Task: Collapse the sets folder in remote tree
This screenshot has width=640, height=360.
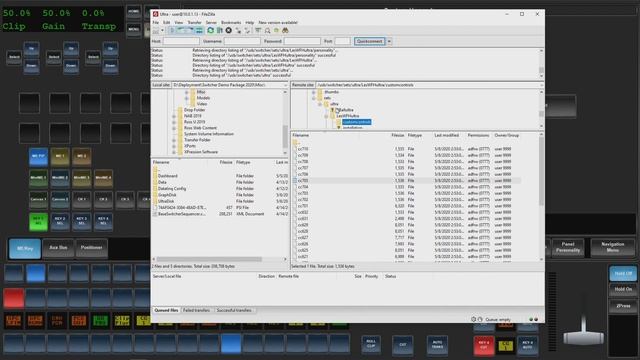Action: pyautogui.click(x=314, y=98)
